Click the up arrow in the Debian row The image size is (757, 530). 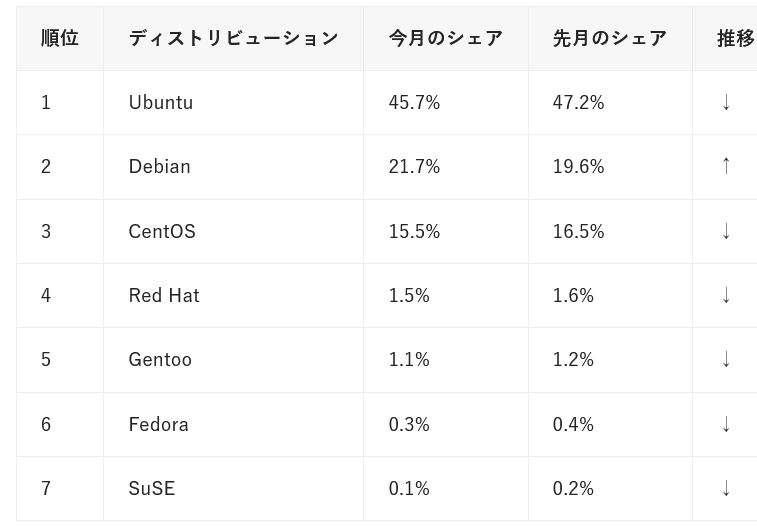click(x=726, y=167)
